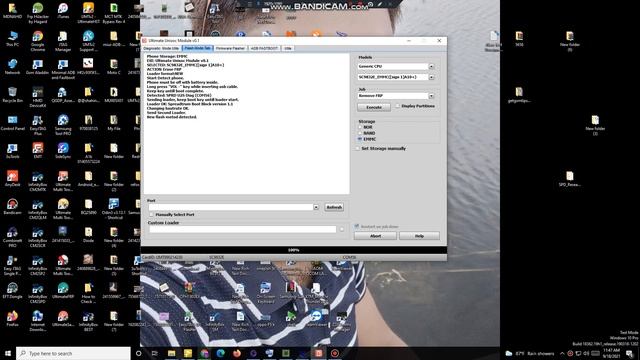
Task: Click the Windows Start button
Action: pos(7,353)
